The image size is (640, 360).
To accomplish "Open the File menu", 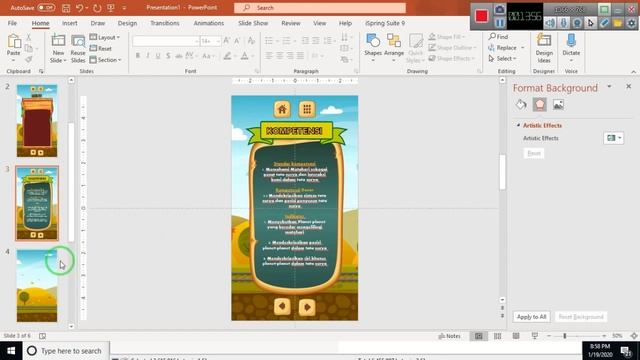I will (12, 23).
